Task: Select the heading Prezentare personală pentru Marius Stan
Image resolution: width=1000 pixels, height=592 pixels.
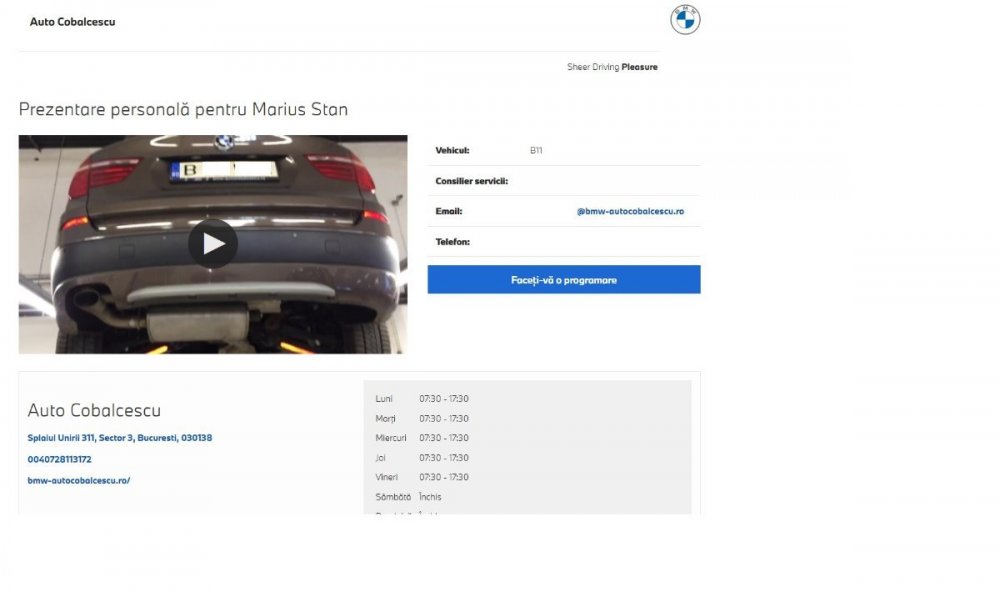Action: click(x=183, y=109)
